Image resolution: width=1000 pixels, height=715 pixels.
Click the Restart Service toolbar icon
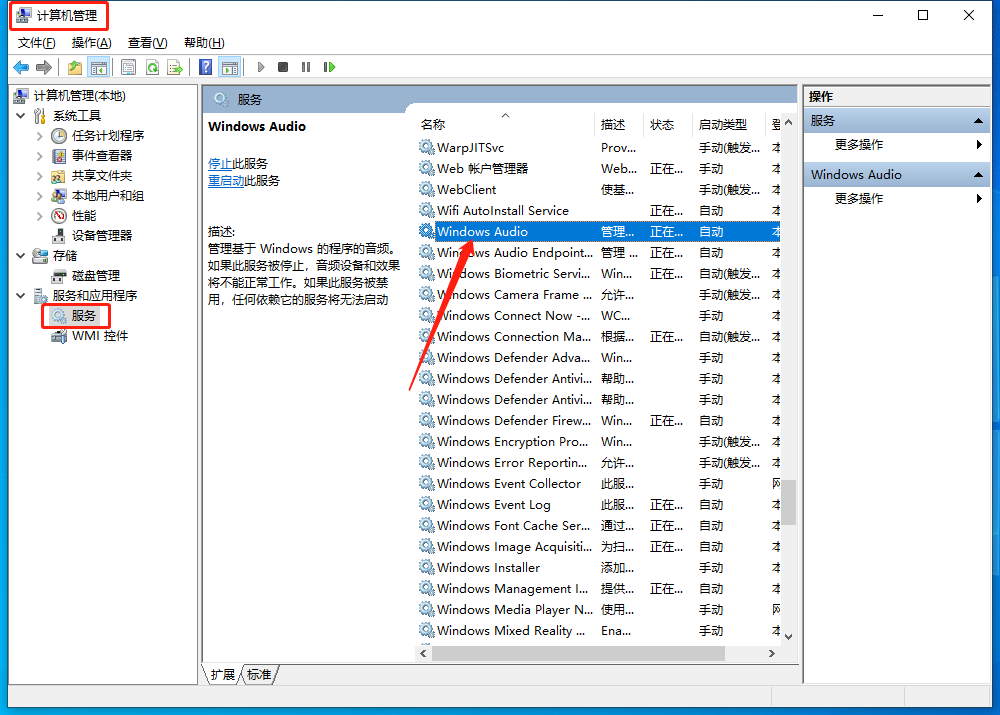coord(328,67)
